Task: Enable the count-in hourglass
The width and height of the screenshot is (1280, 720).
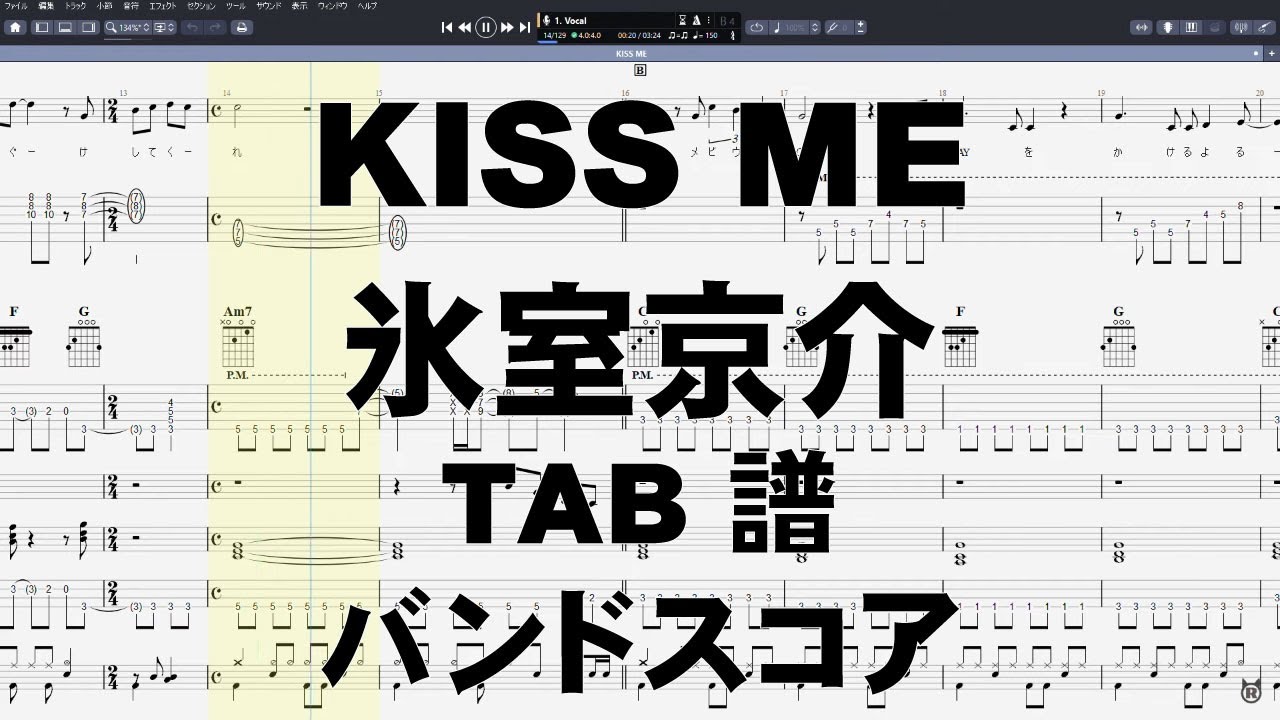Action: [683, 20]
